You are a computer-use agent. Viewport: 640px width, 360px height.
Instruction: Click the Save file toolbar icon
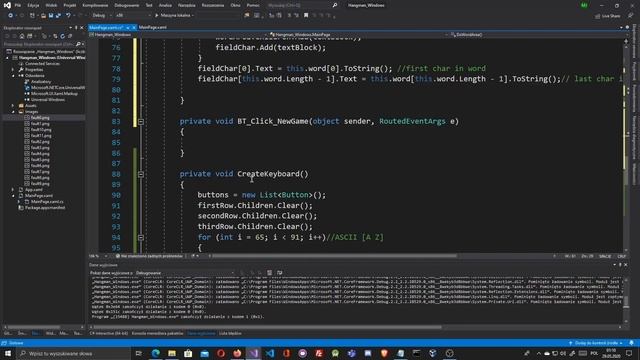coord(51,16)
